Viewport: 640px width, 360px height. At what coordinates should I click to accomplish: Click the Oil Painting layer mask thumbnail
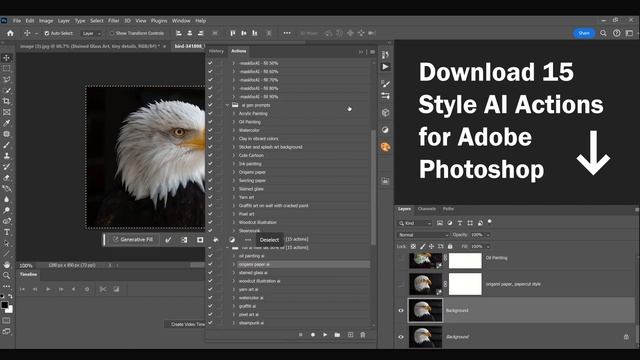pyautogui.click(x=465, y=260)
